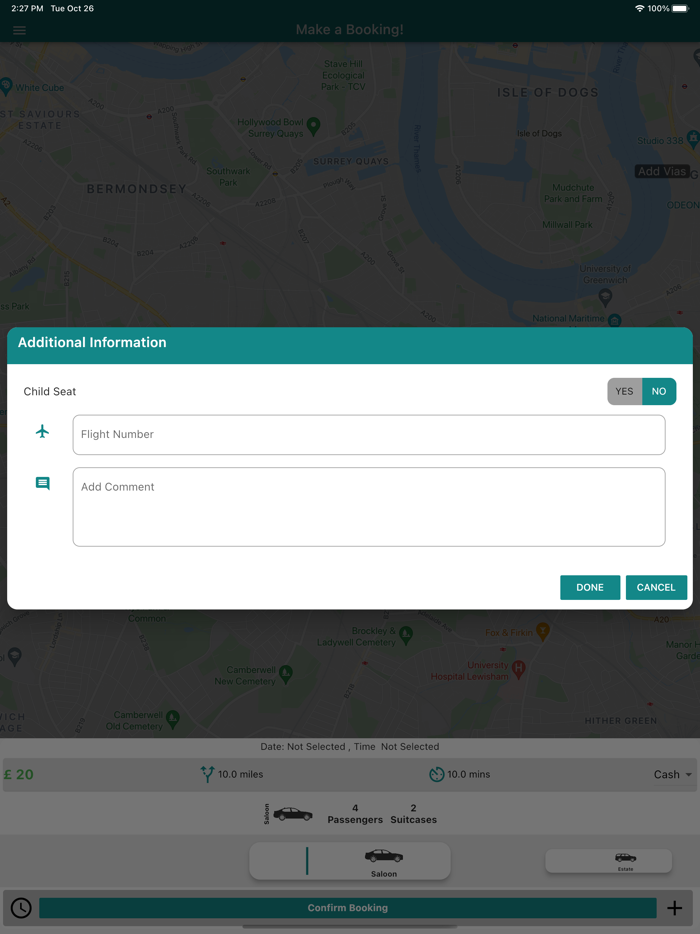Tap the White Cube map pin
Image resolution: width=700 pixels, height=934 pixels.
click(x=6, y=86)
